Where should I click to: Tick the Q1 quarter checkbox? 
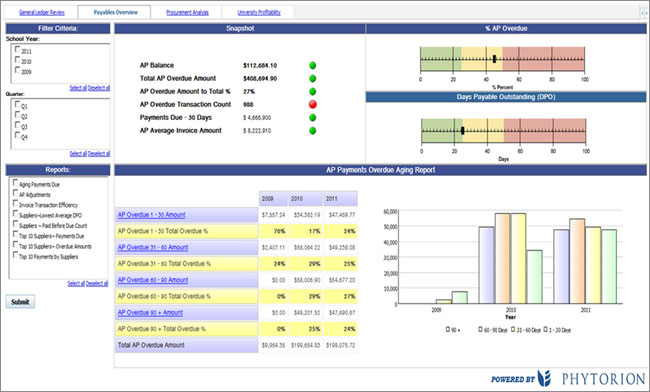coord(17,104)
